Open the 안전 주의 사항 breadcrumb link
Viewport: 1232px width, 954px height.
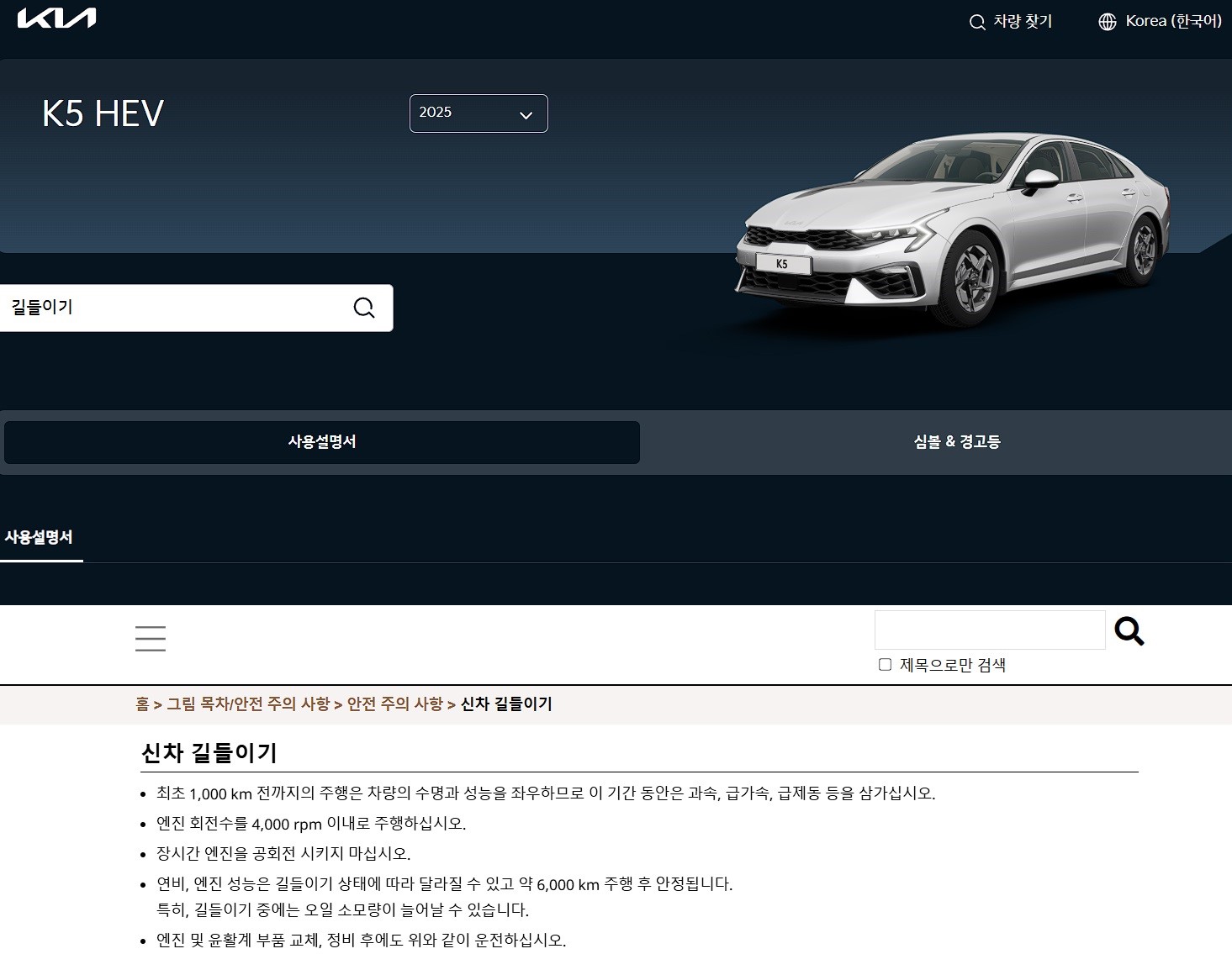[x=395, y=704]
